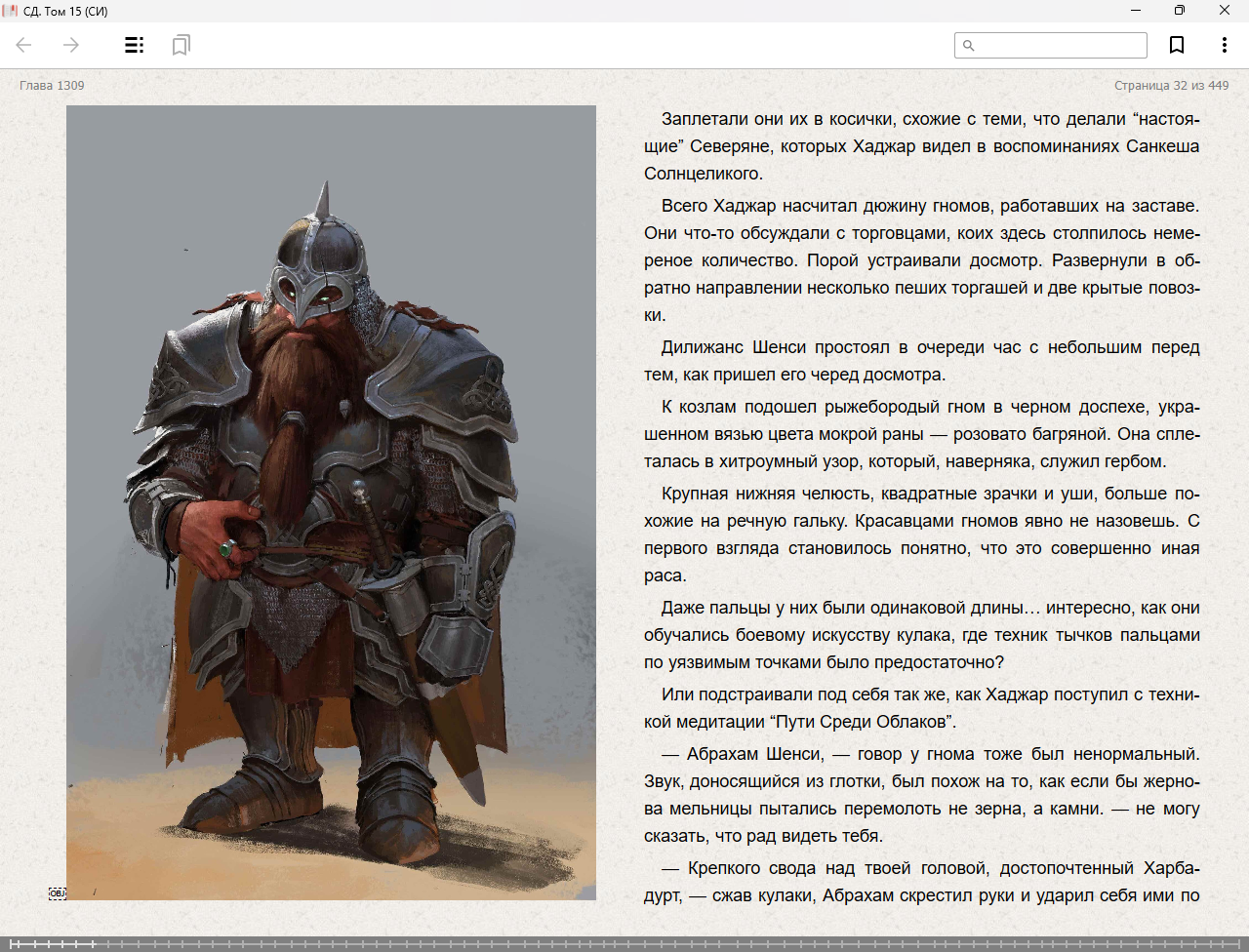Screen dimensions: 1249x952
Task: Click the forward navigation arrow
Action: (x=71, y=45)
